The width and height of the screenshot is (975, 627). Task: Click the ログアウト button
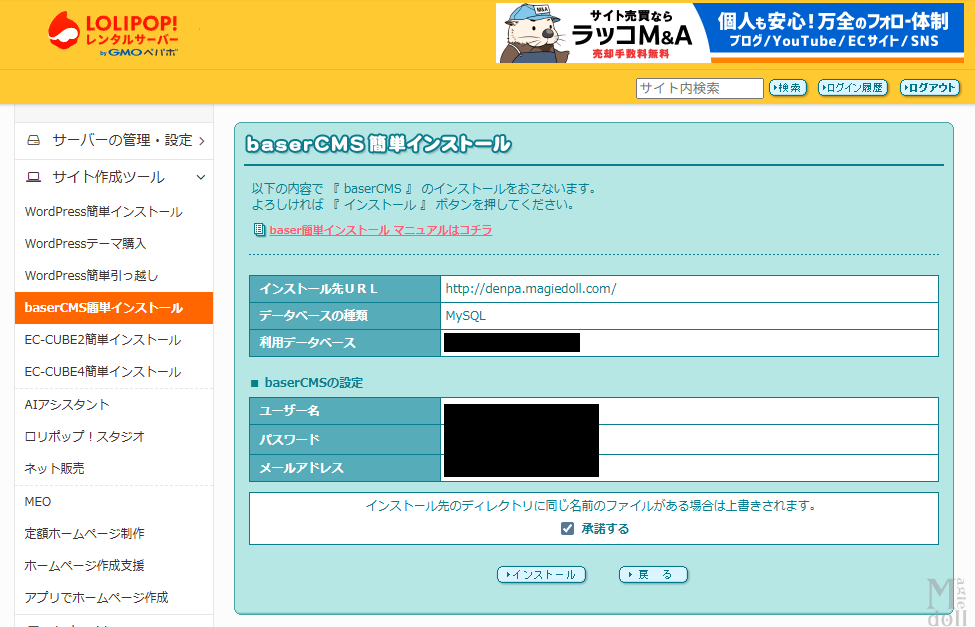click(x=929, y=88)
